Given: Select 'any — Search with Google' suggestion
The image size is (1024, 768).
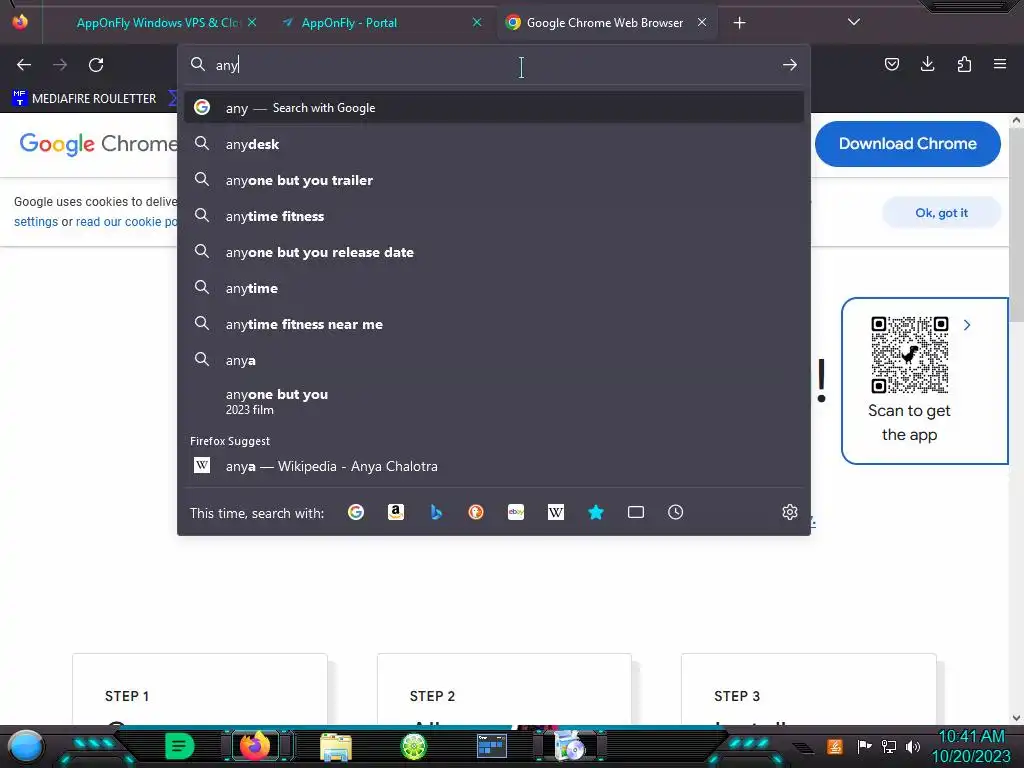Looking at the screenshot, I should (x=494, y=108).
